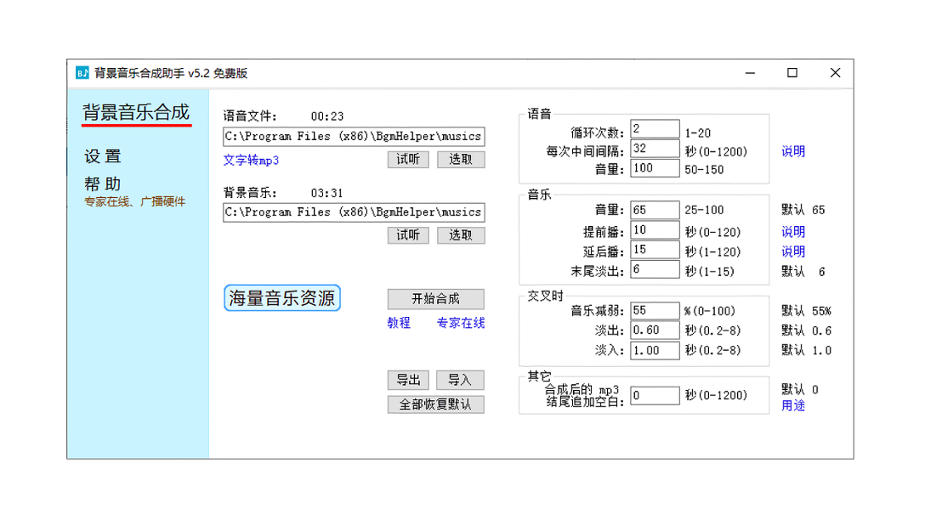Click the 提前播 input field
The width and height of the screenshot is (925, 520).
[x=655, y=230]
